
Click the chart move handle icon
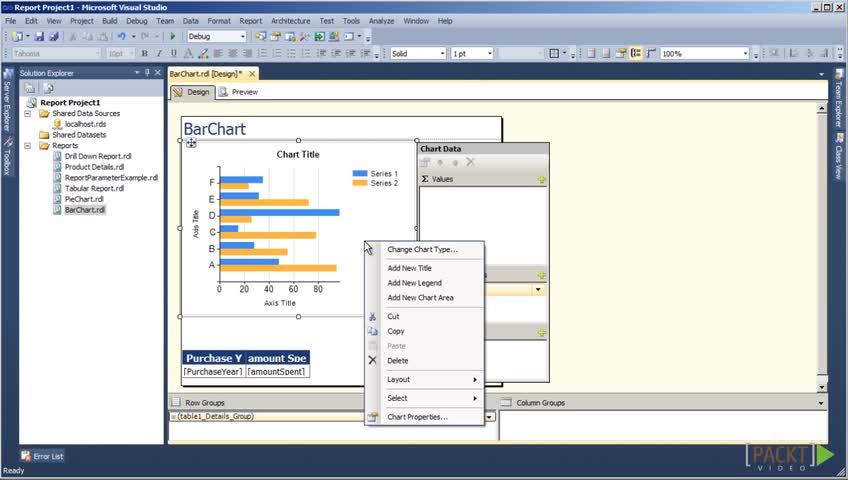click(x=191, y=143)
